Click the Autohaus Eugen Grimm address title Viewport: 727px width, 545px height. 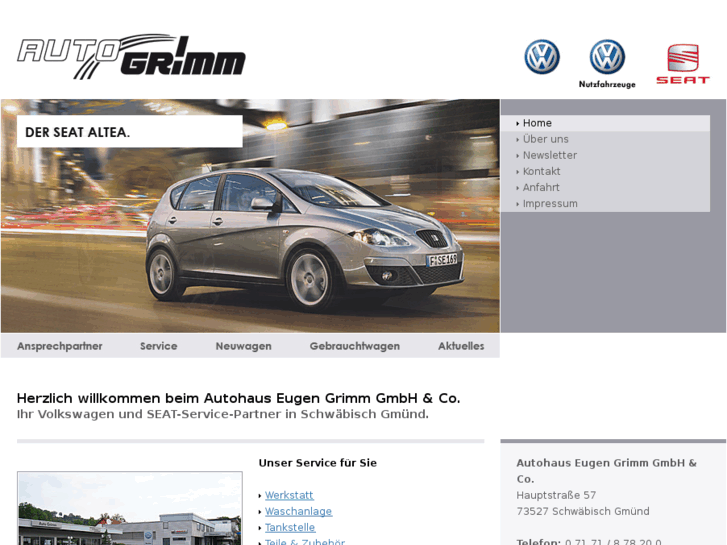tap(606, 471)
